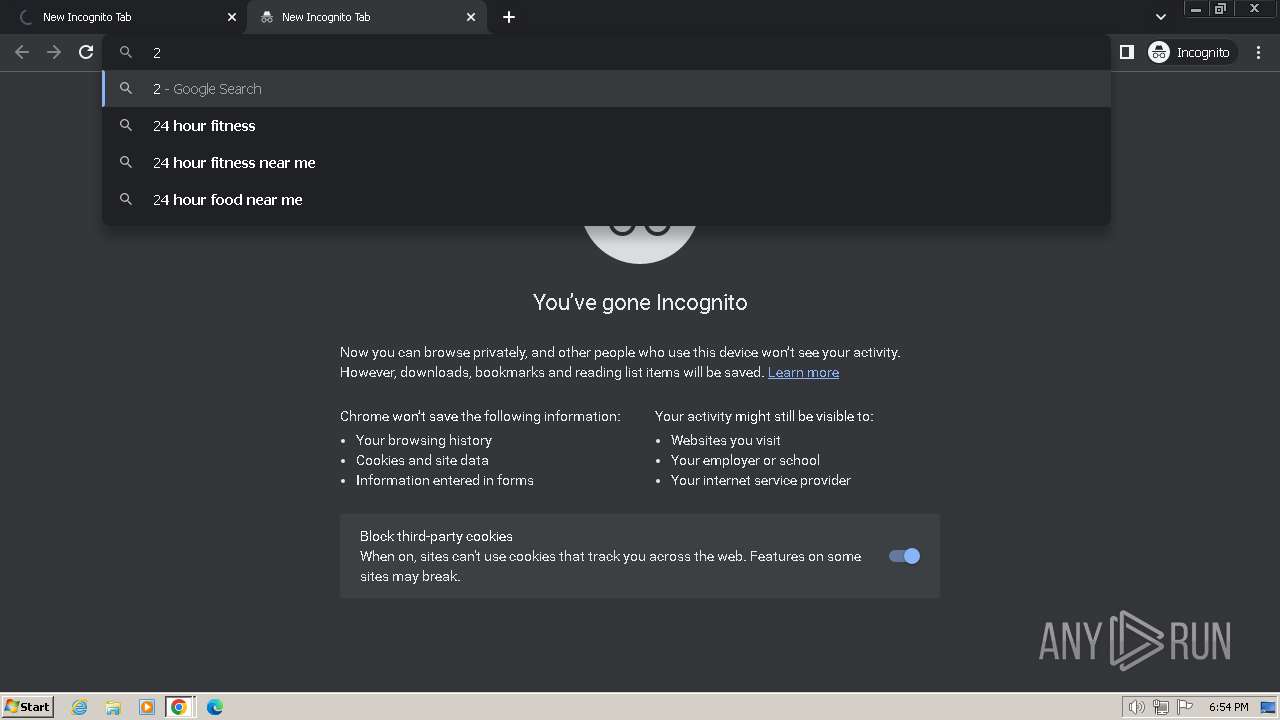Click the back navigation arrow

point(22,52)
